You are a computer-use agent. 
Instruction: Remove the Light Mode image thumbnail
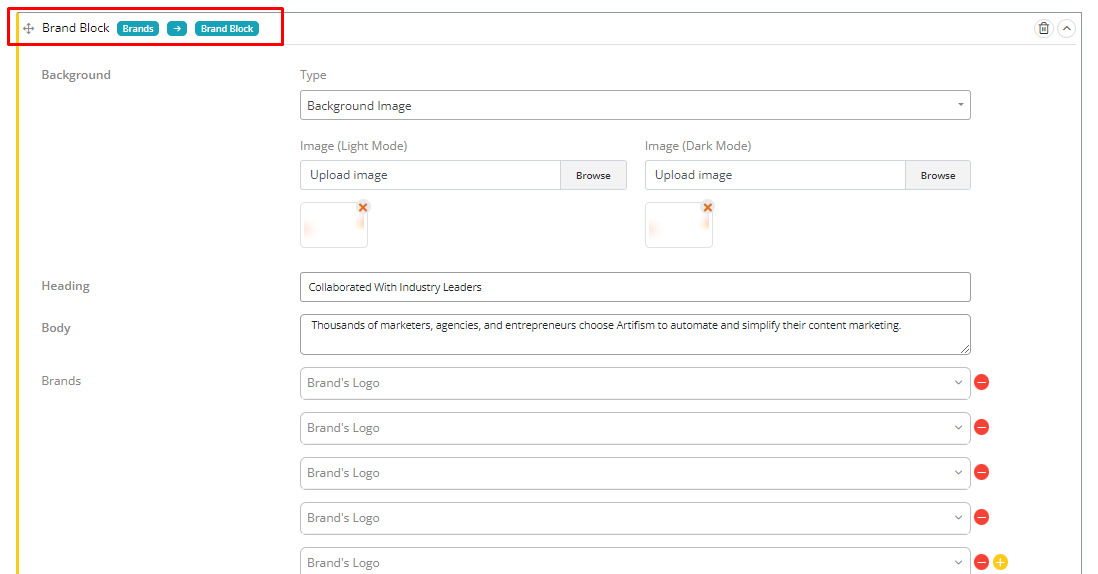point(363,207)
